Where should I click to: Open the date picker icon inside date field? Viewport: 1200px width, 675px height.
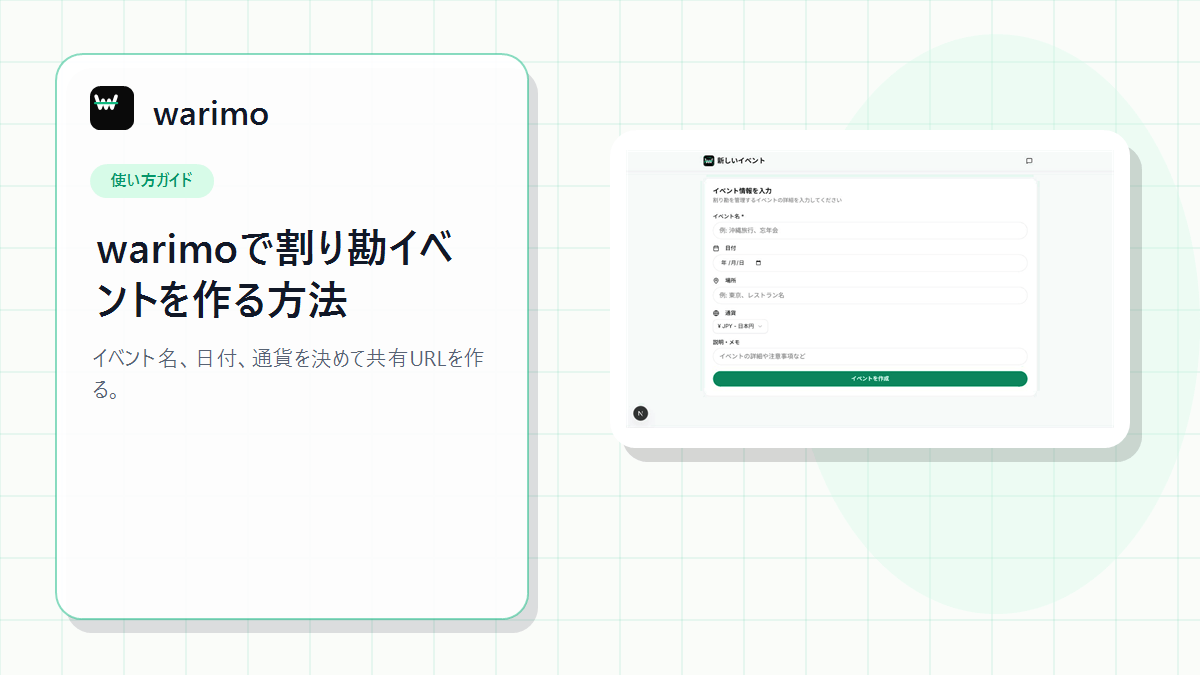[758, 263]
